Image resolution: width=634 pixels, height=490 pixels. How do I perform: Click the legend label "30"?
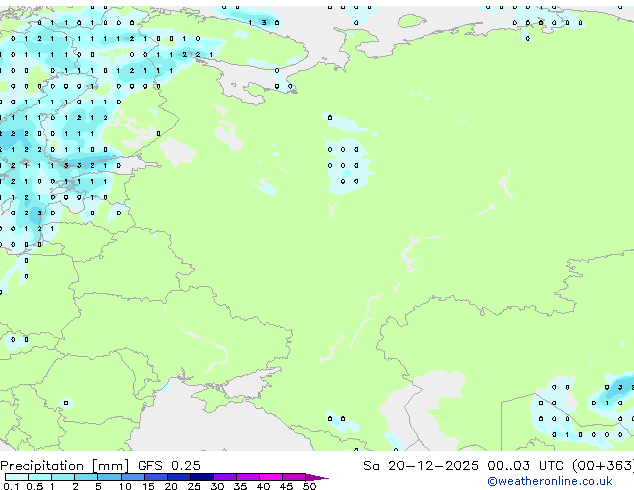point(217,486)
